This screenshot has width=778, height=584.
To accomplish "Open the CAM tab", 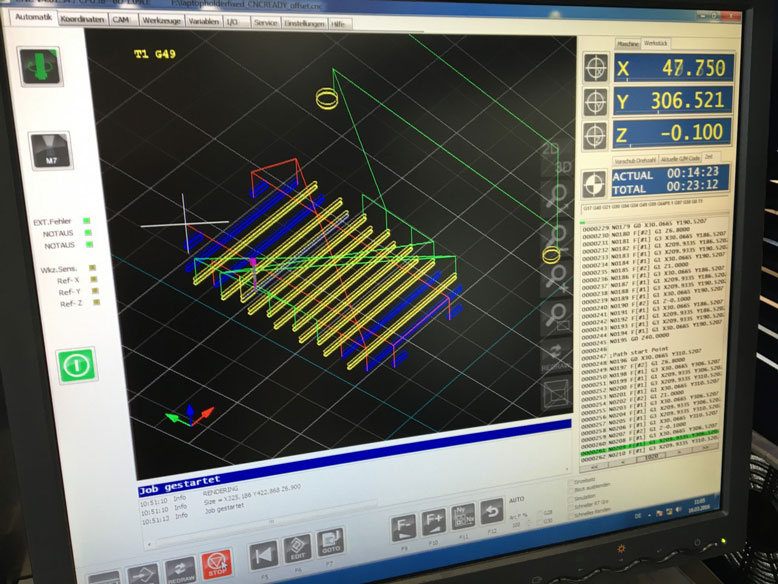I will point(121,20).
